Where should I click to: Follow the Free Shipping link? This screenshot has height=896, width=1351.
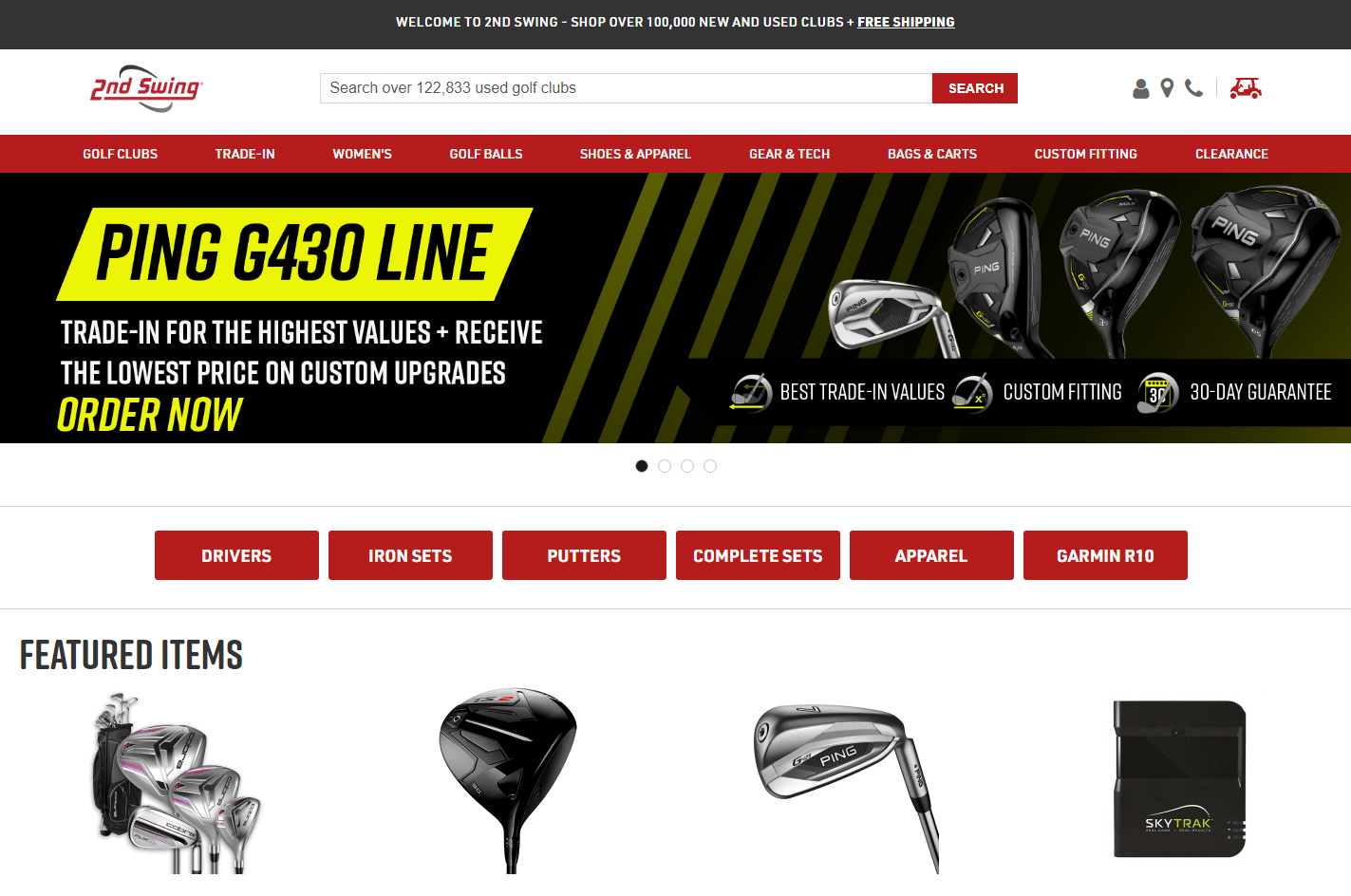pos(906,22)
